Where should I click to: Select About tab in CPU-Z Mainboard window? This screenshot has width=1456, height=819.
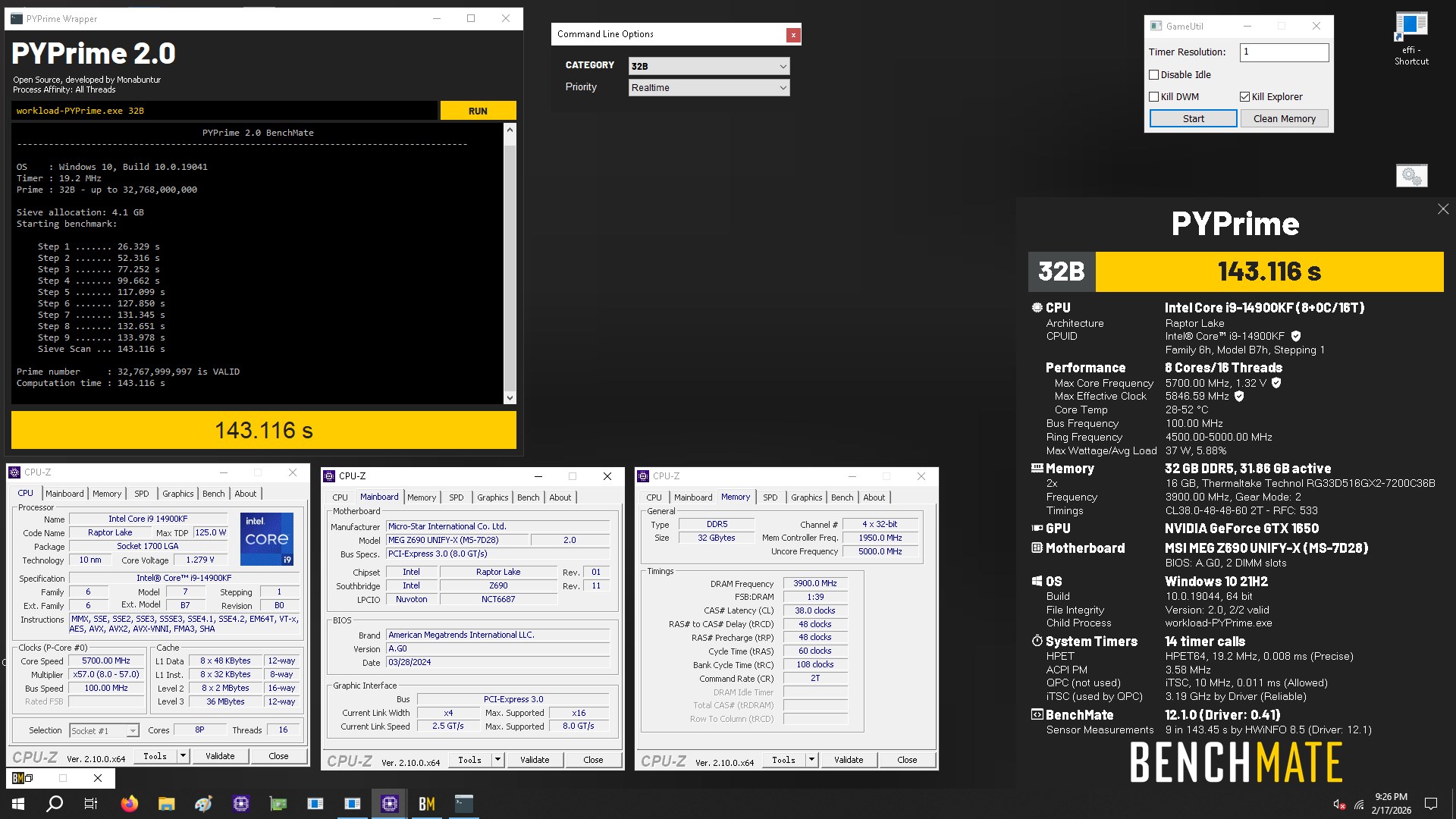click(560, 497)
